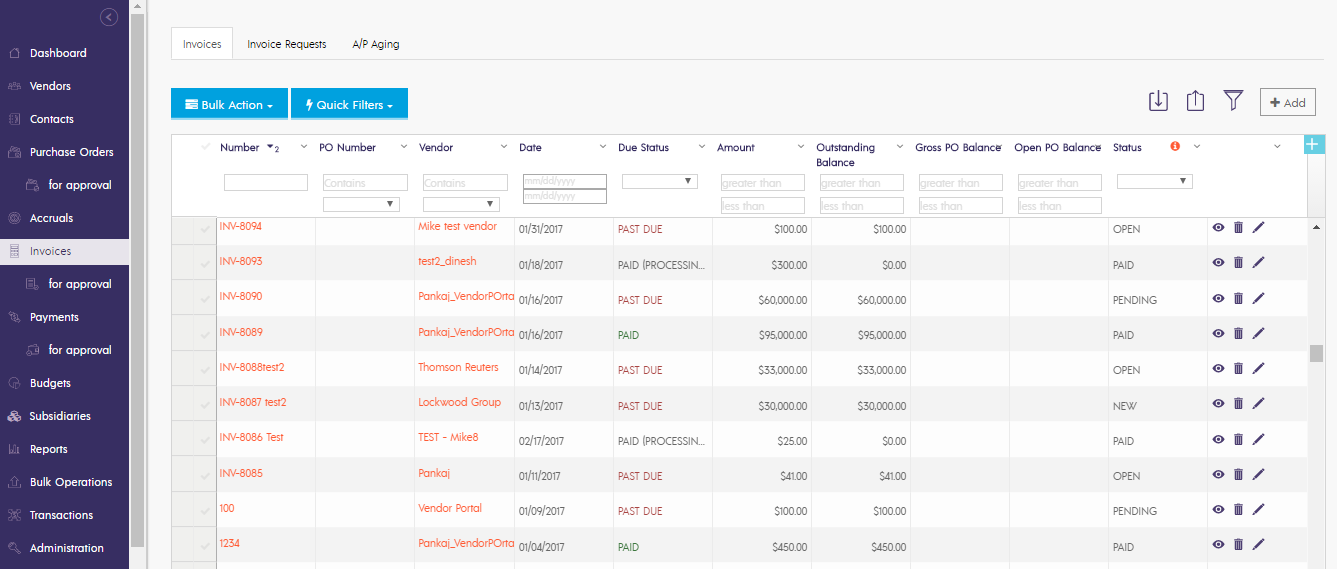Switch to the Invoice Requests tab

point(286,44)
